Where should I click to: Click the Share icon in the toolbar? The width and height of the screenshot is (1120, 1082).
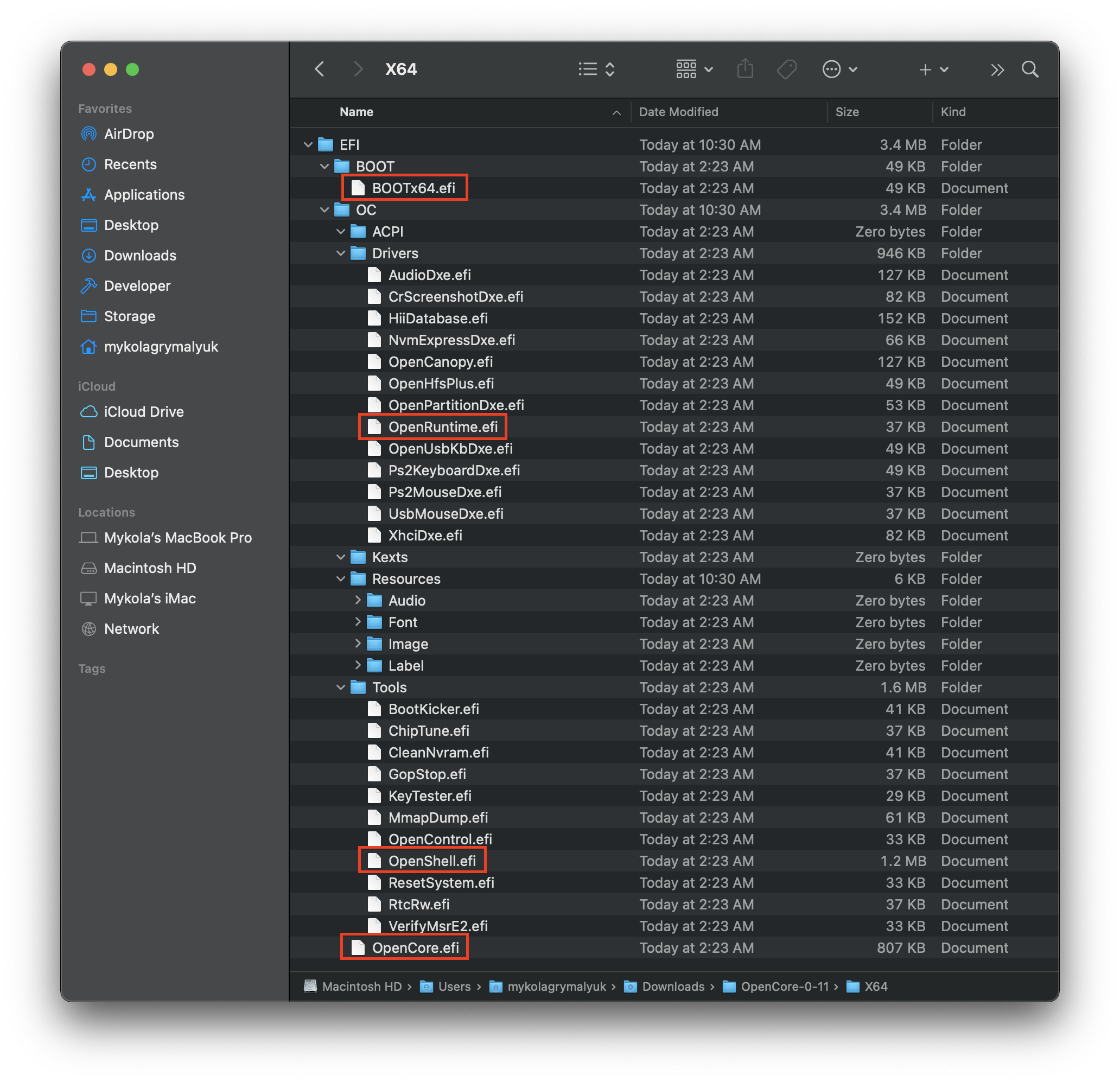745,69
